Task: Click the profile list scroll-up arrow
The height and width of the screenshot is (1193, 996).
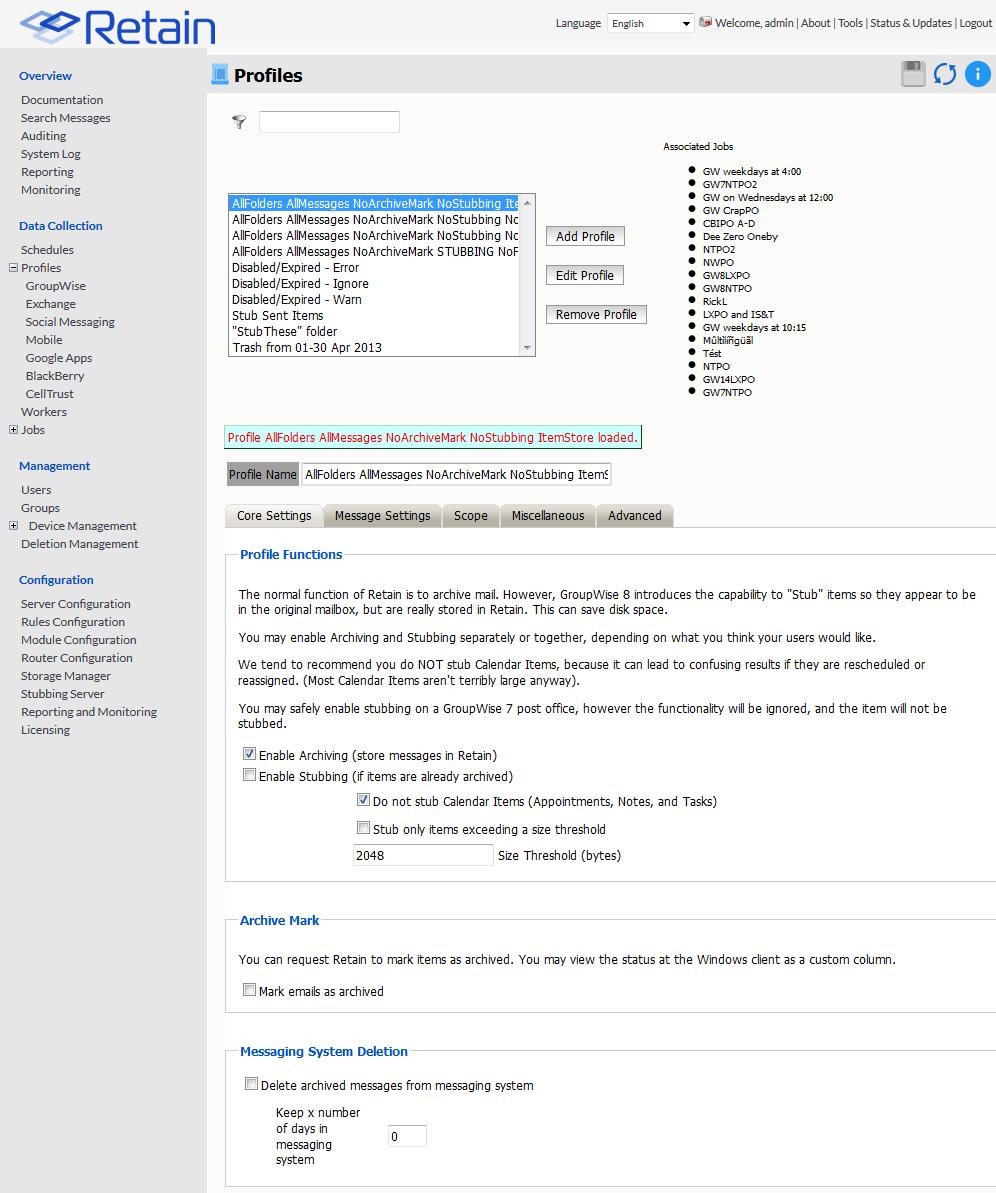Action: click(527, 203)
